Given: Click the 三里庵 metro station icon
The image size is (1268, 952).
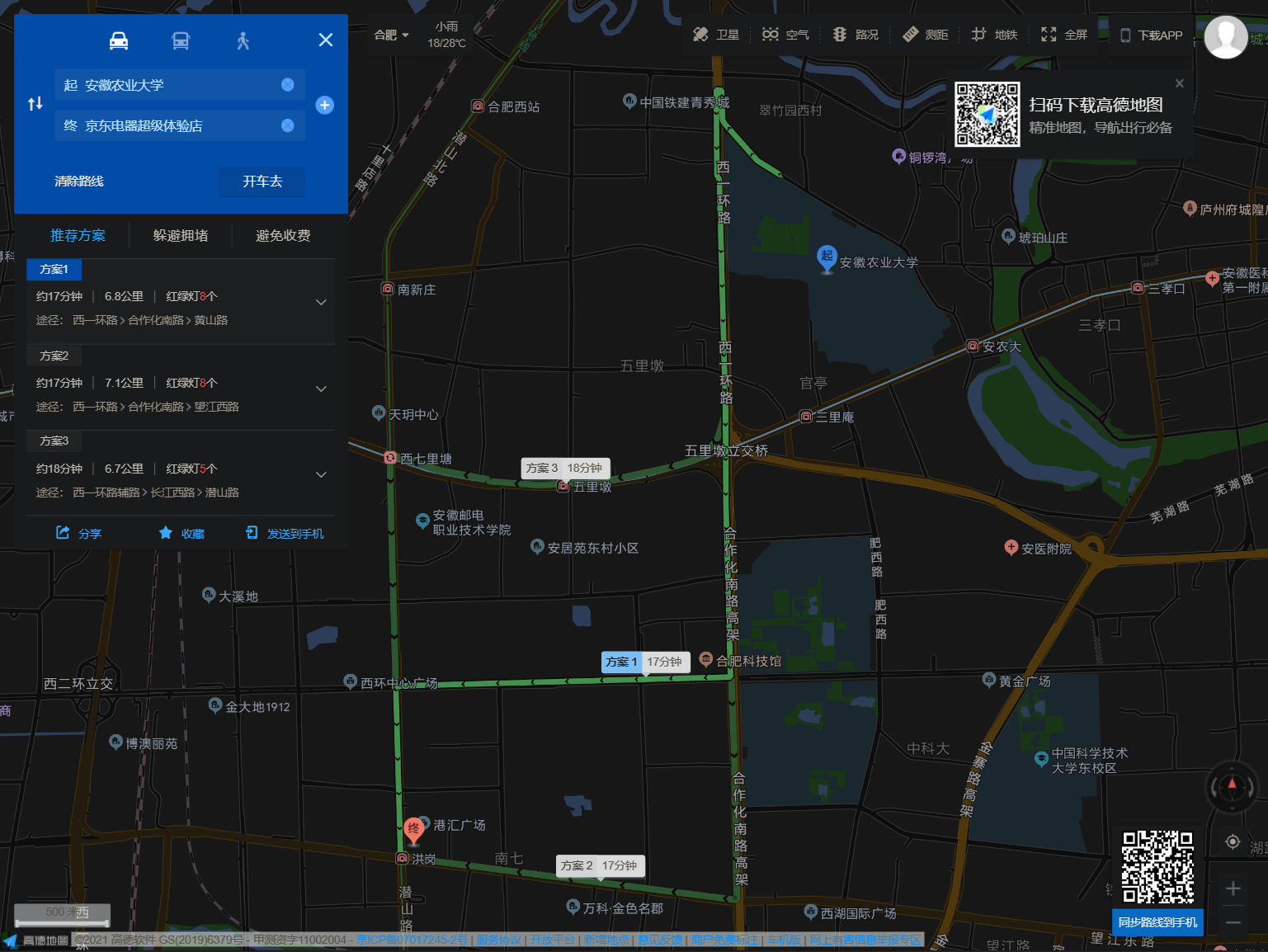Looking at the screenshot, I should coord(806,417).
